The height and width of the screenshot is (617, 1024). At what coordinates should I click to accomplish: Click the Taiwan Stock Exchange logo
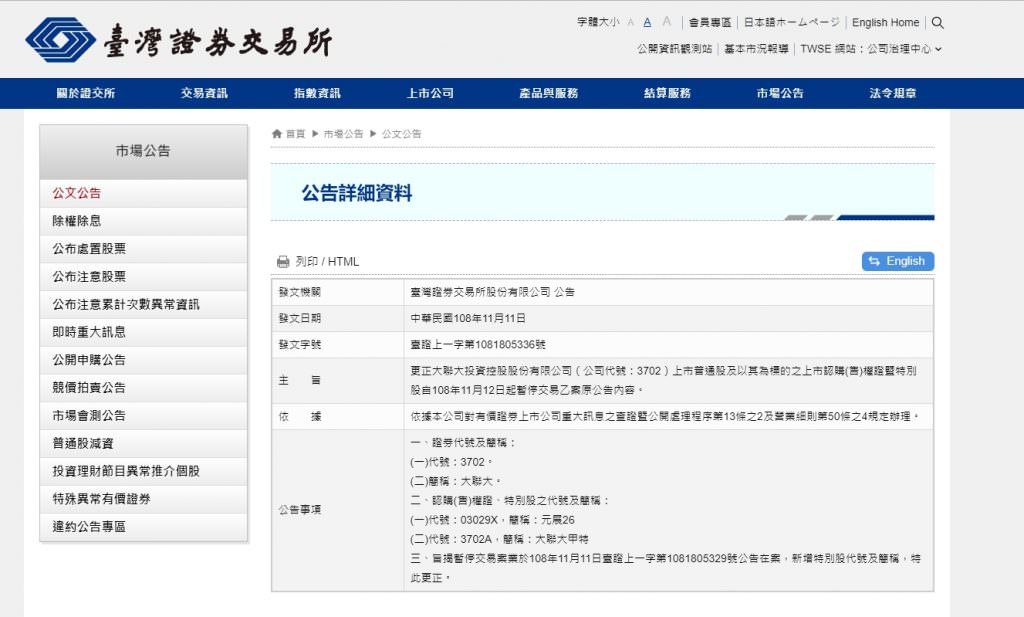coord(178,40)
